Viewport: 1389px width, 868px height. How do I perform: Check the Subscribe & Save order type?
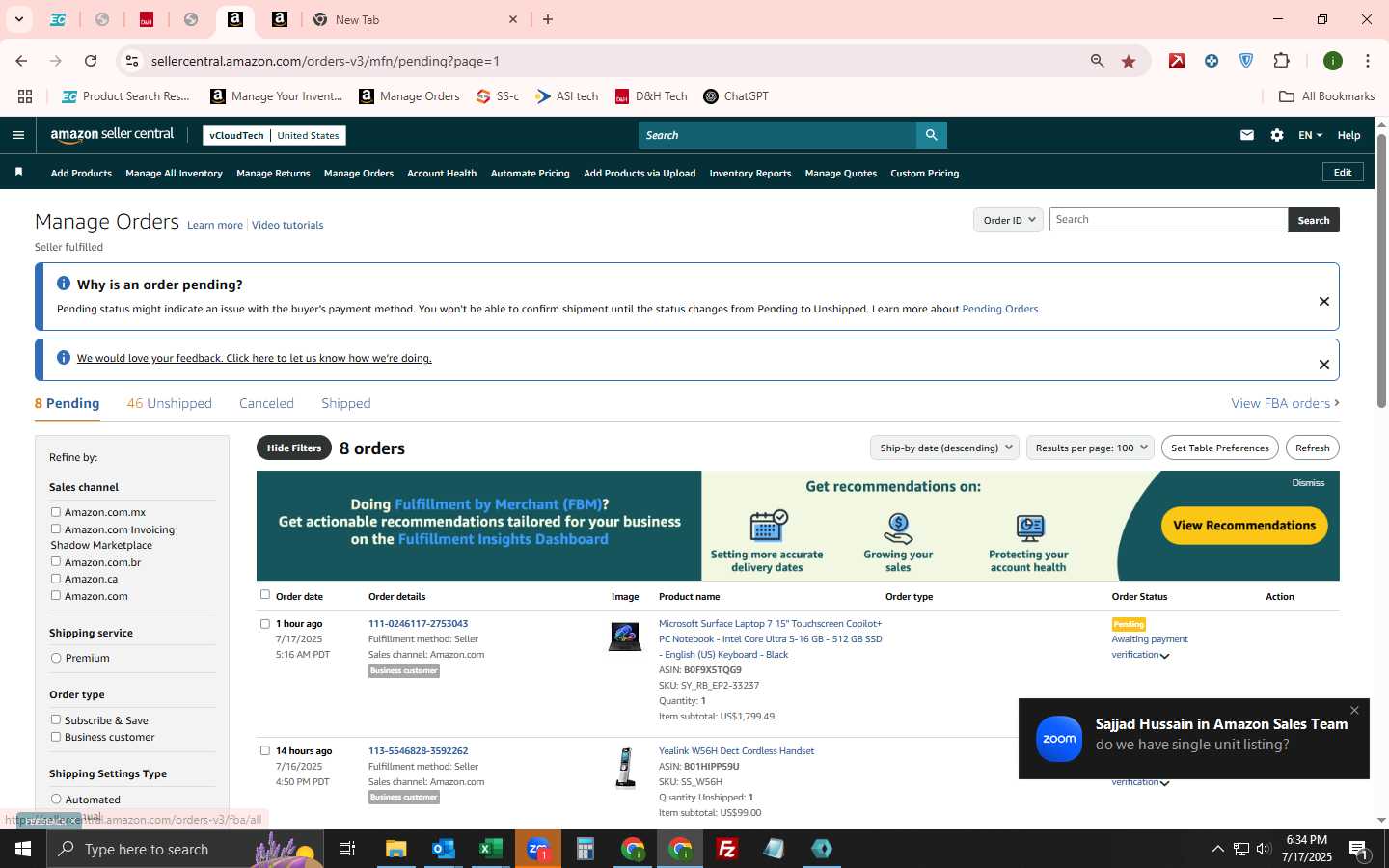[56, 719]
